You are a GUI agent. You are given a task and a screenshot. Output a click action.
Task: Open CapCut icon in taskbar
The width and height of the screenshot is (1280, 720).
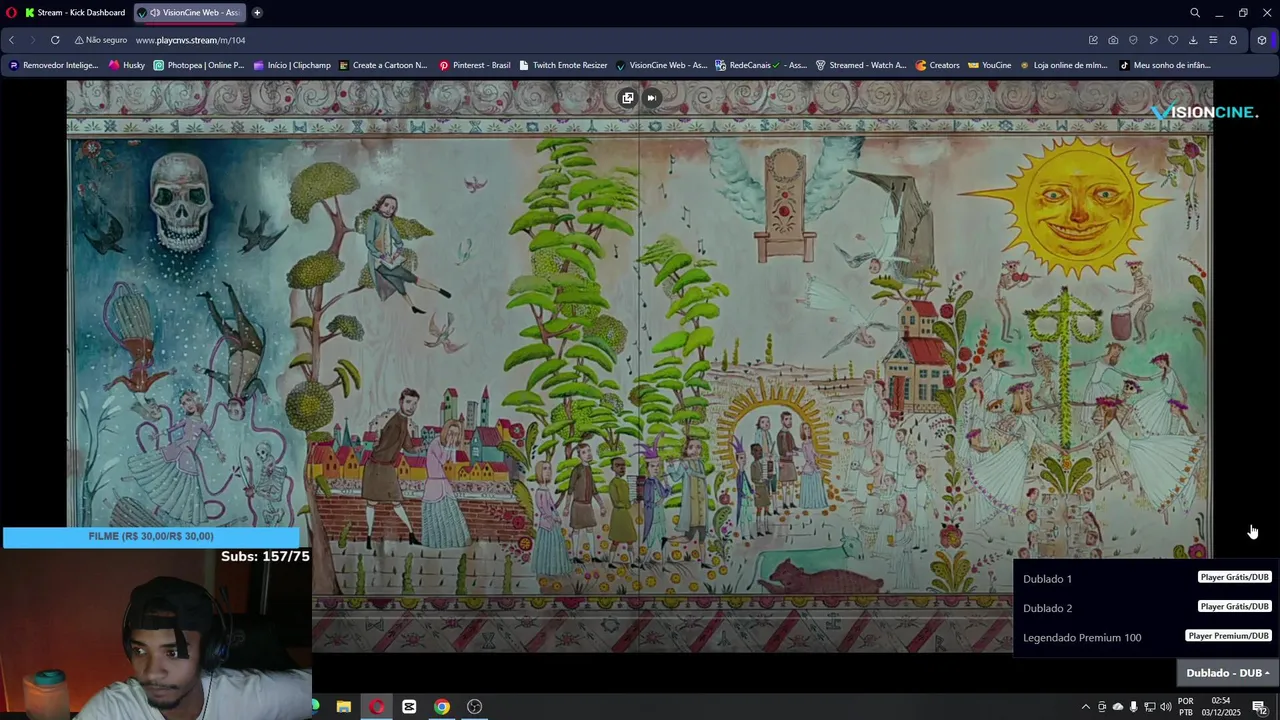409,707
